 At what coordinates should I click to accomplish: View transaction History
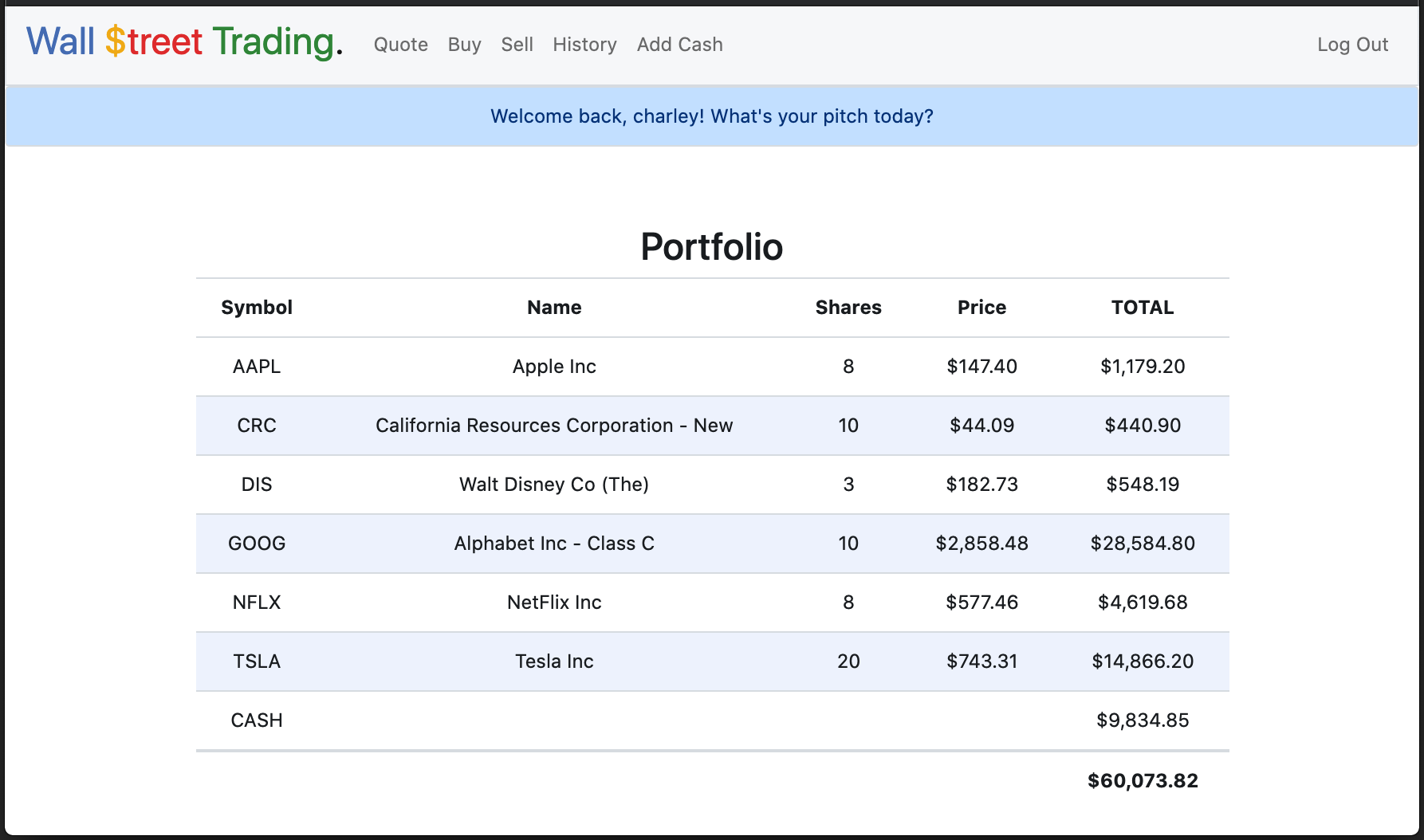[x=585, y=45]
